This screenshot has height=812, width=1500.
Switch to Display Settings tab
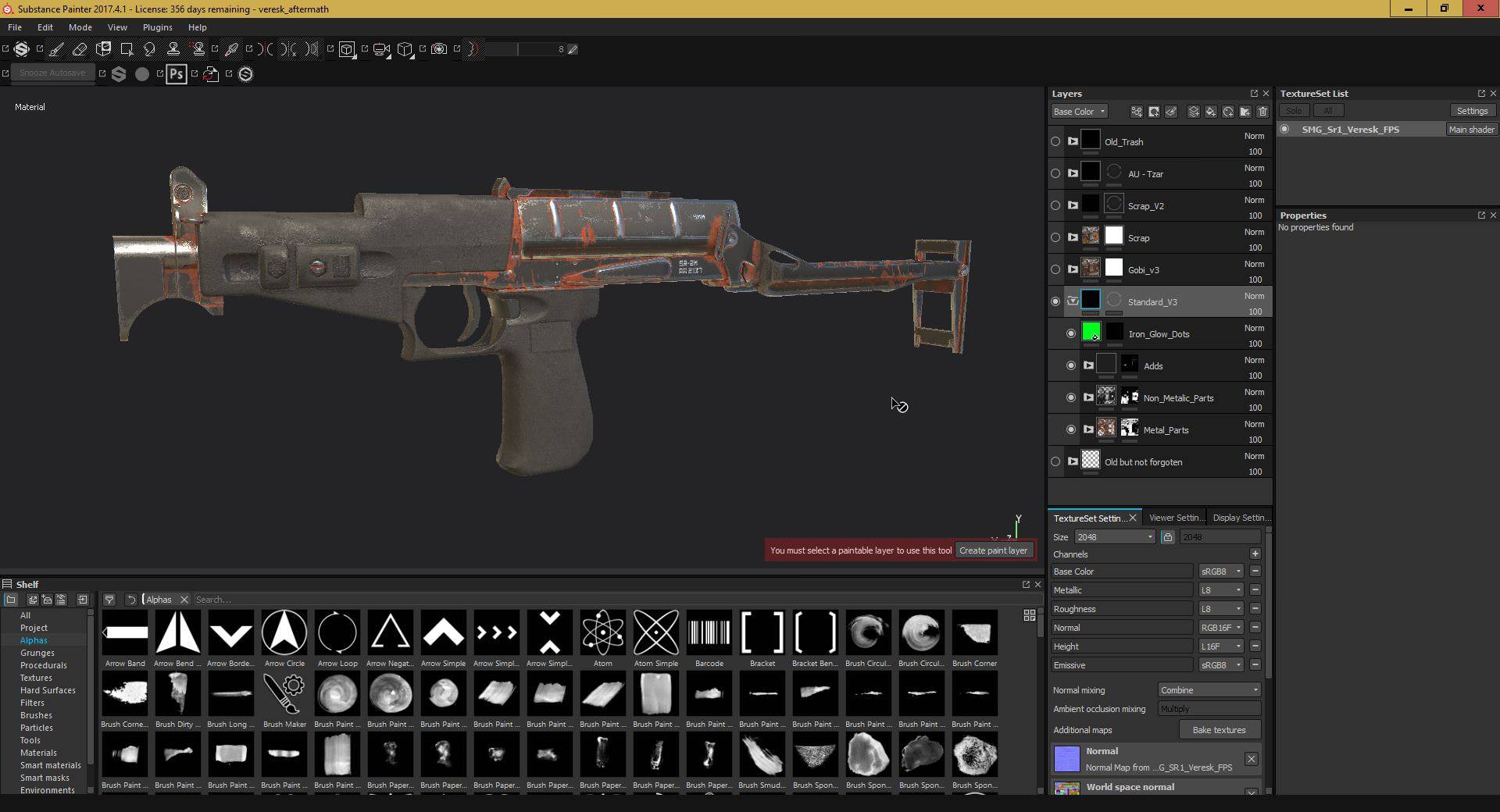coord(1241,518)
